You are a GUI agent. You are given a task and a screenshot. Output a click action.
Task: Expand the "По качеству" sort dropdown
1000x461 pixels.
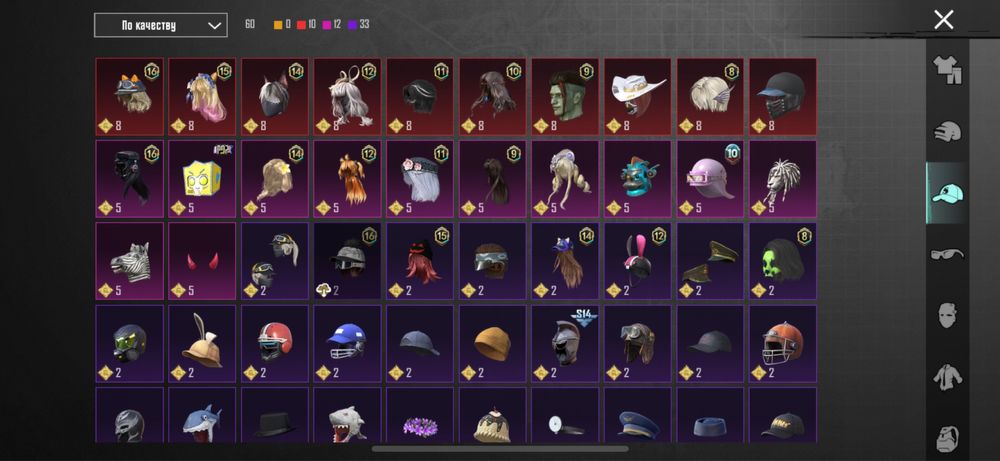tap(161, 26)
